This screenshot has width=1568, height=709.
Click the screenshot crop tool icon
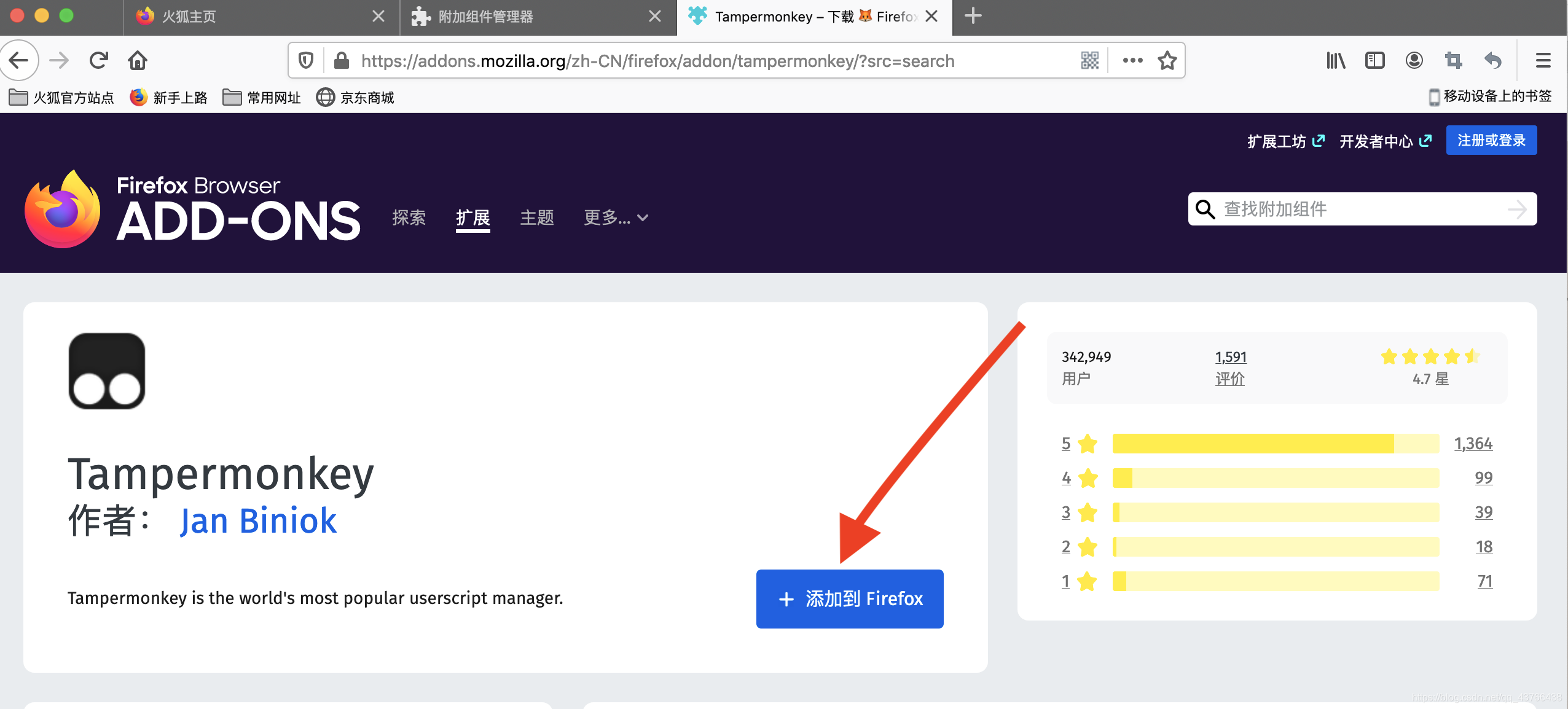1453,60
